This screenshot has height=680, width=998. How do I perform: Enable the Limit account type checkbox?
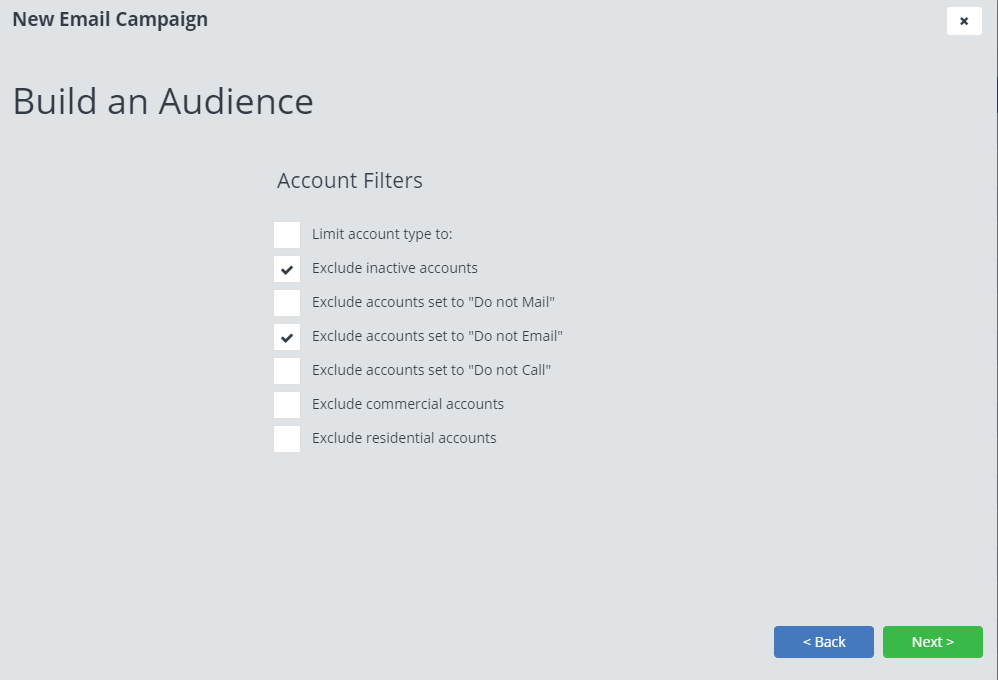coord(287,235)
